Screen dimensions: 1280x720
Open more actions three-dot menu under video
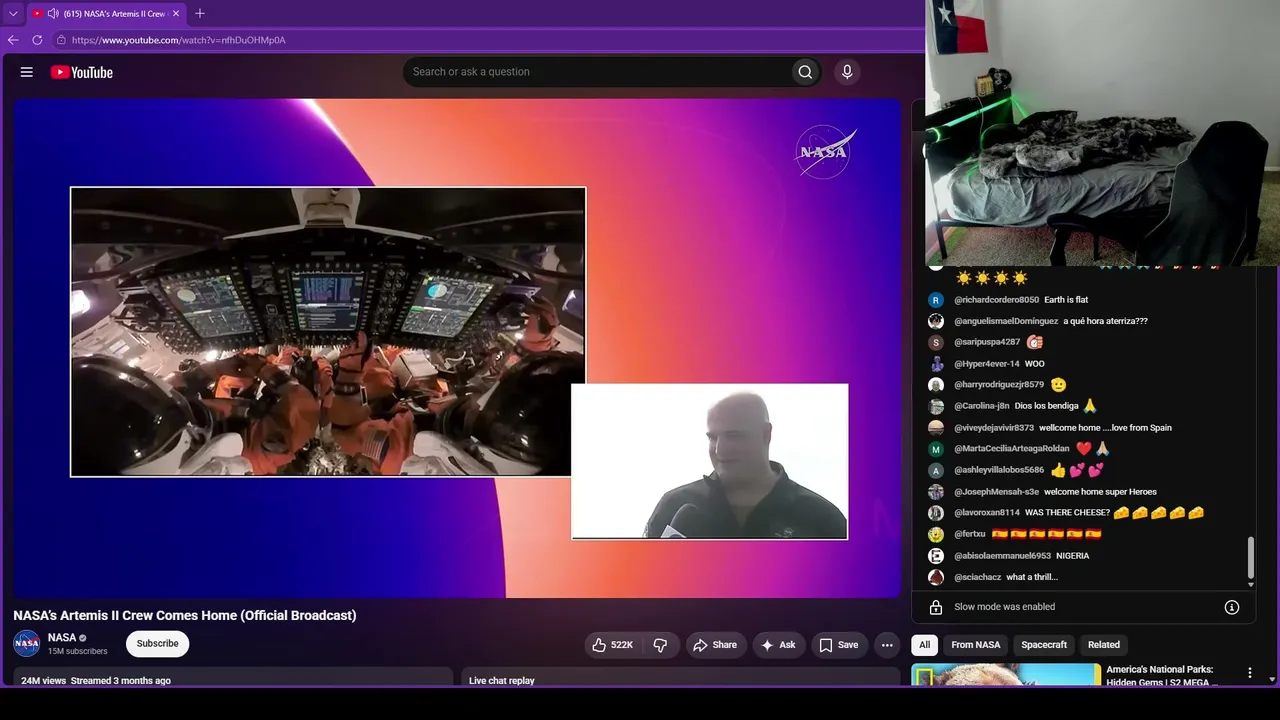point(886,645)
